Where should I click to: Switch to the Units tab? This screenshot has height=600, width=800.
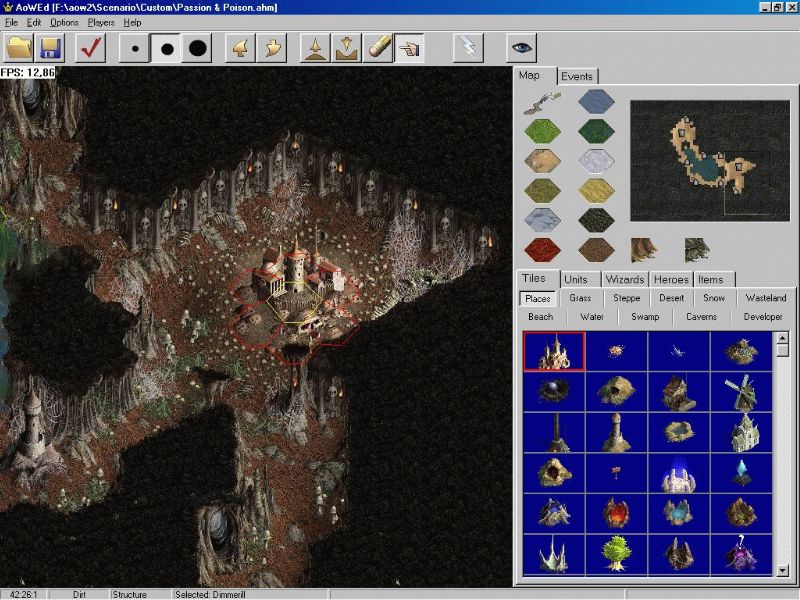(x=576, y=279)
